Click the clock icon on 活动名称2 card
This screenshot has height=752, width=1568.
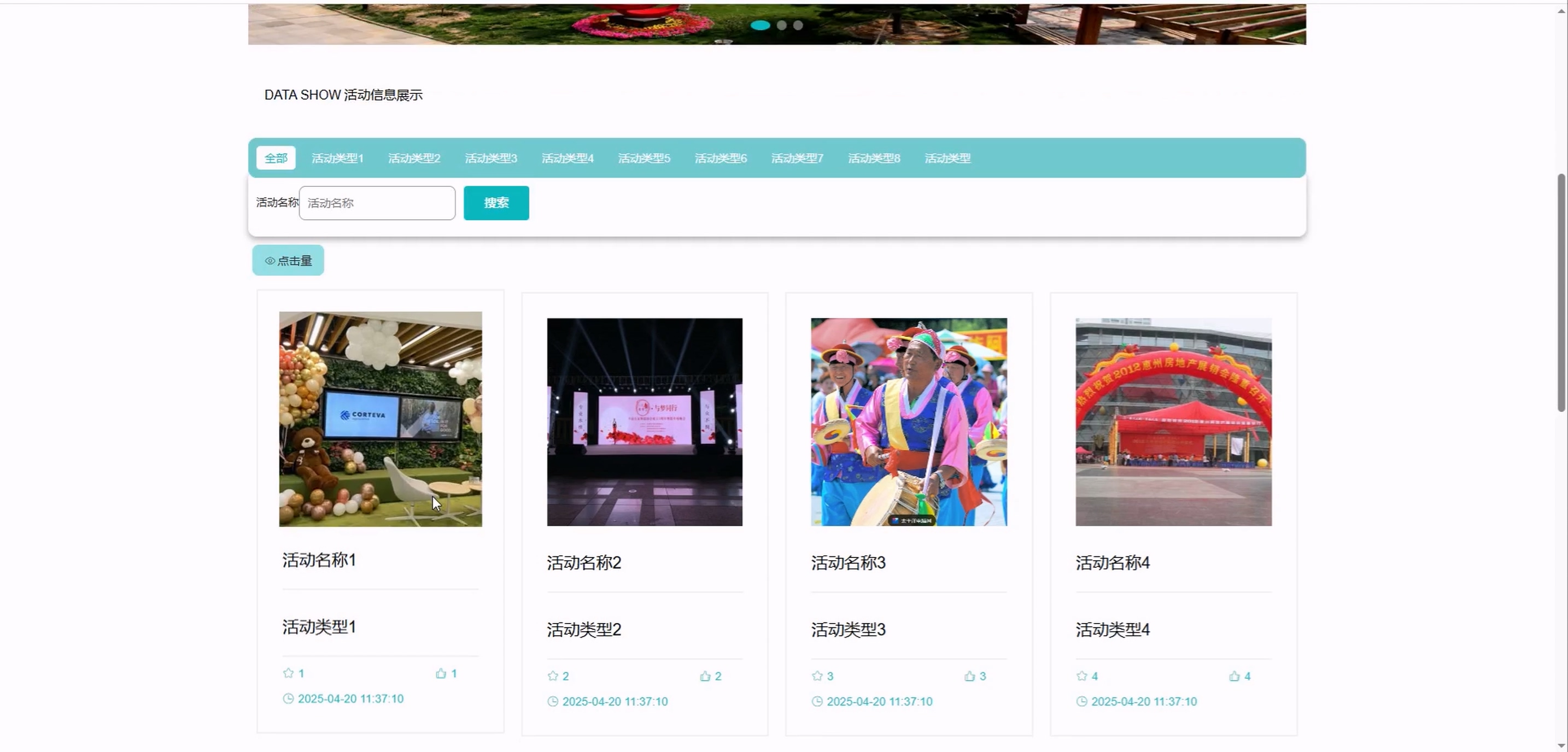tap(553, 702)
